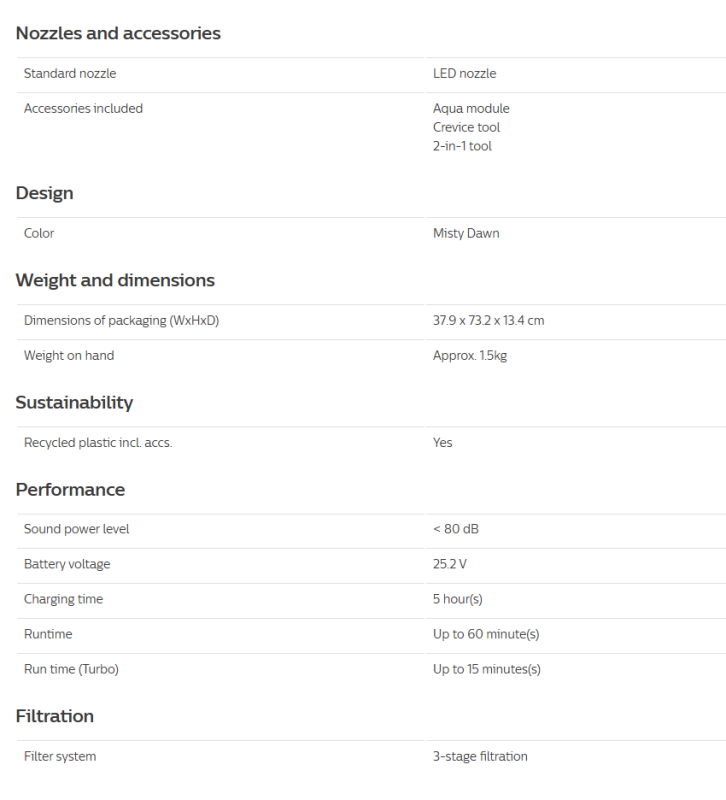726x800 pixels.
Task: Select the Sound power level value
Action: click(x=455, y=529)
